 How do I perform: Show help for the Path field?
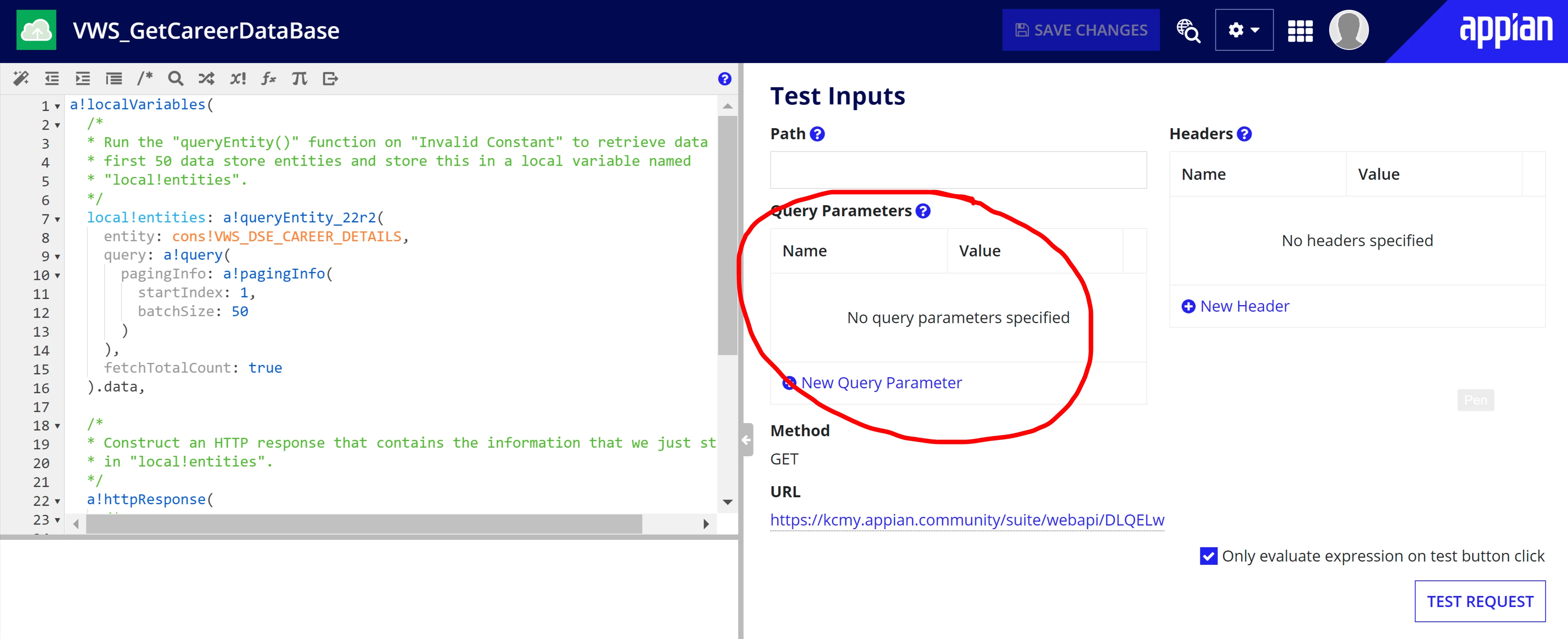coord(818,134)
